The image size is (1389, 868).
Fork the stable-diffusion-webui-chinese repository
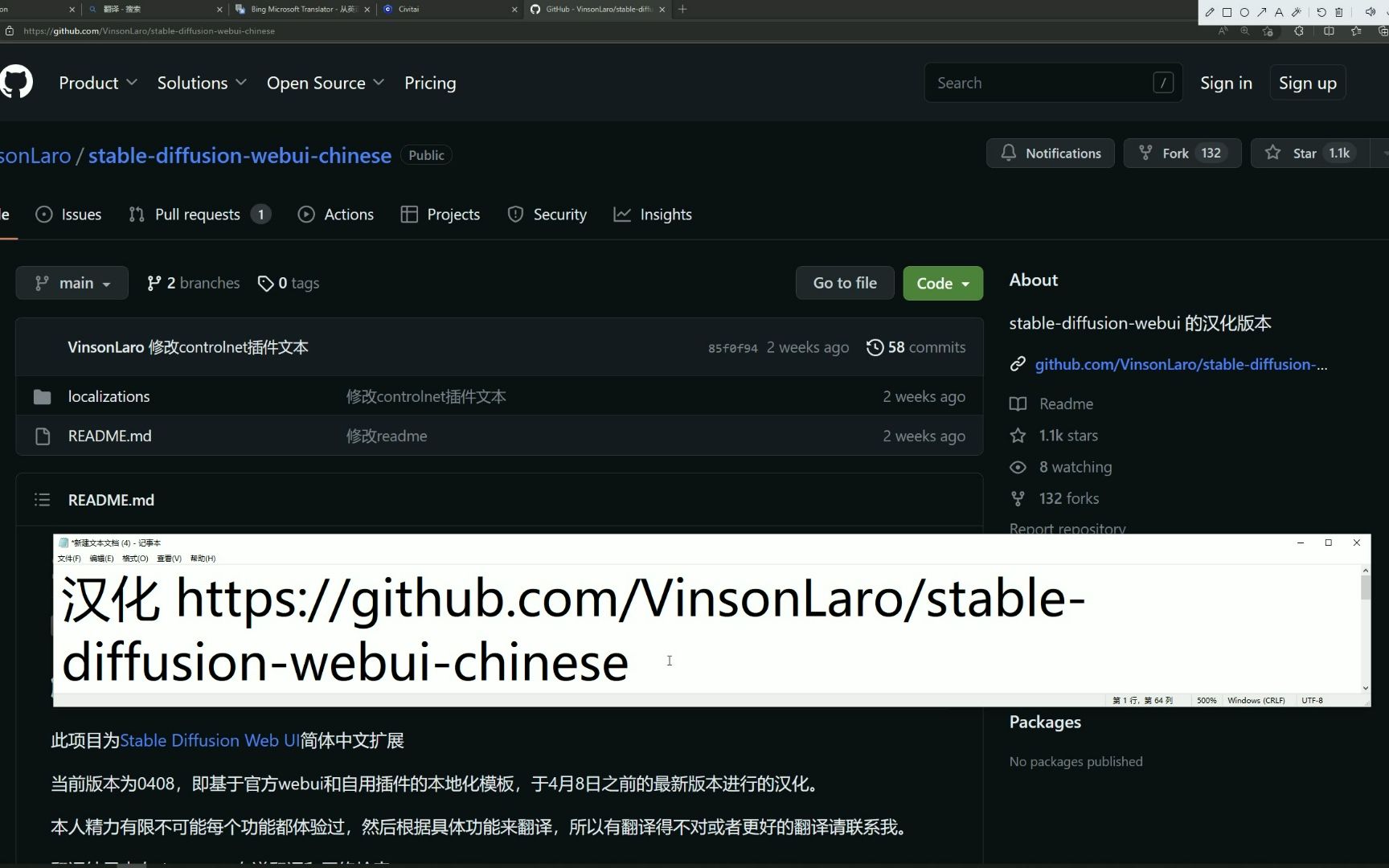point(1182,153)
